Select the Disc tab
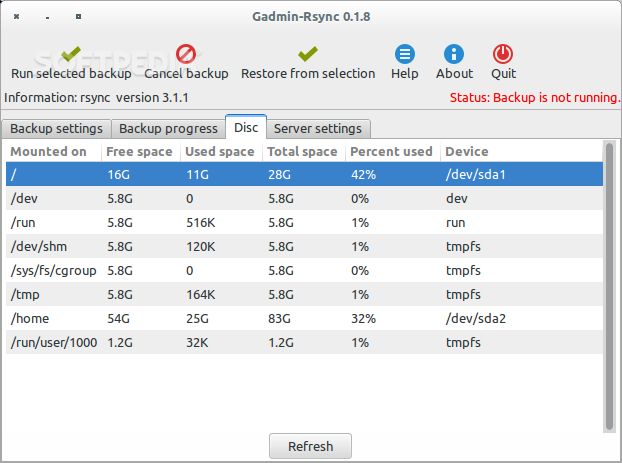Viewport: 622px width, 463px height. click(246, 127)
